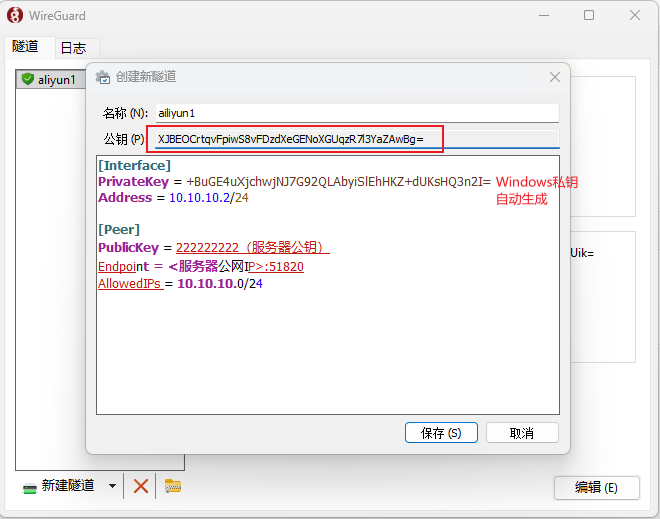Viewport: 660px width, 519px height.
Task: Click the red delete tunnel X icon
Action: 141,486
